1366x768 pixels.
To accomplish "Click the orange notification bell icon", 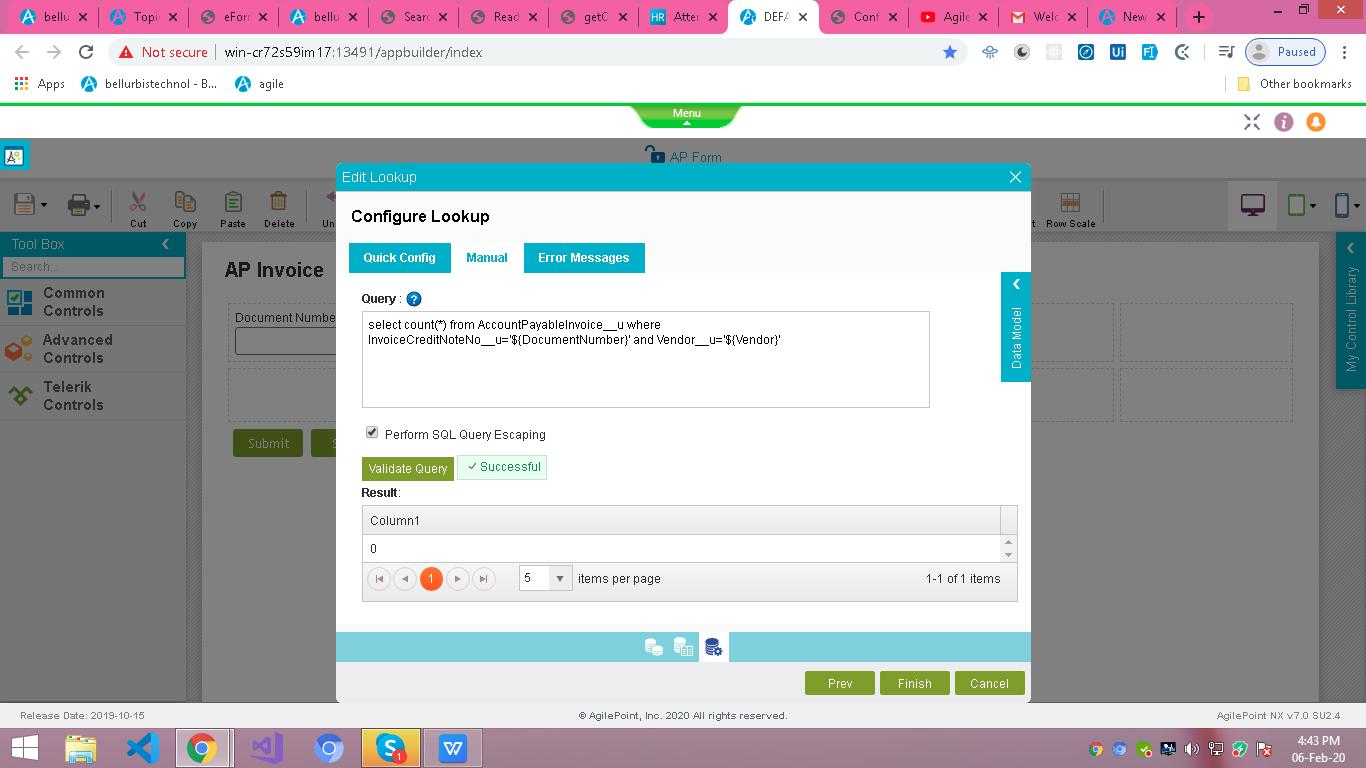I will [x=1316, y=122].
